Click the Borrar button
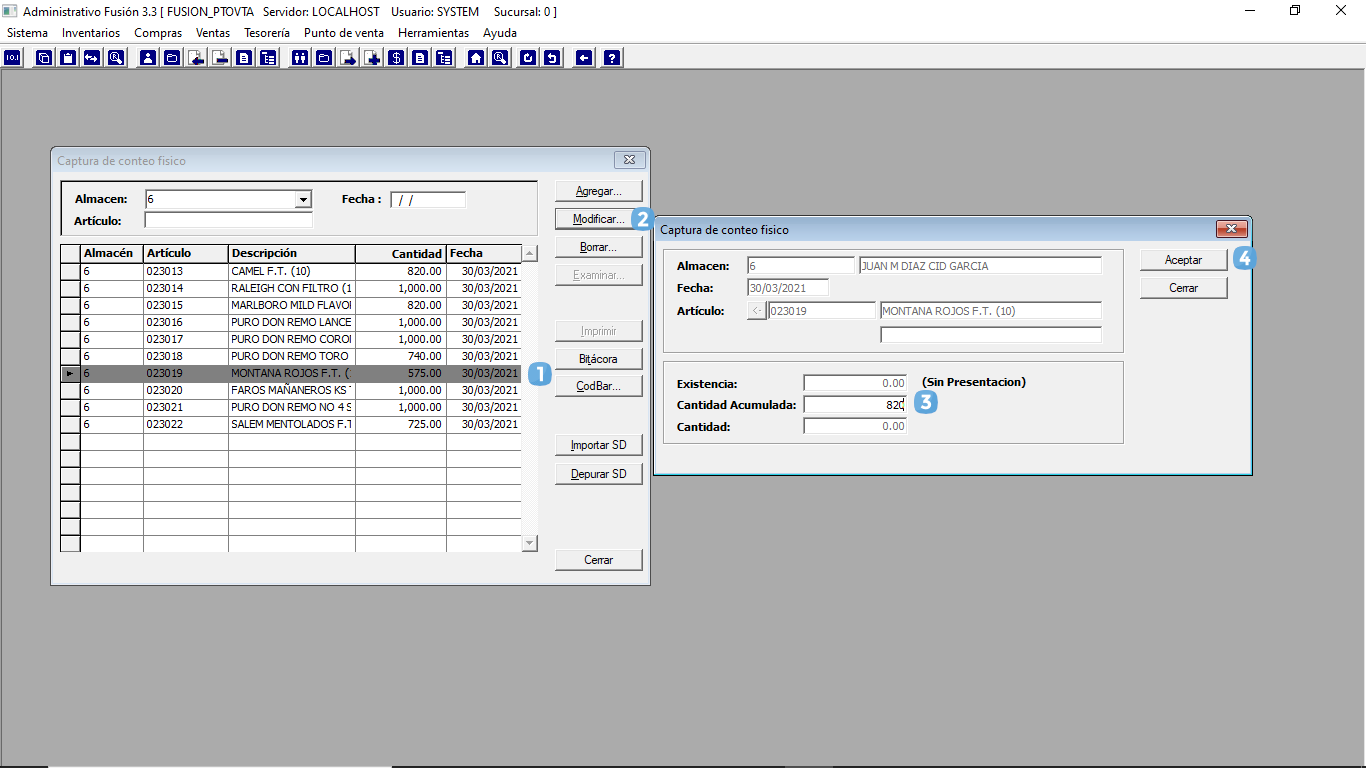 coord(599,247)
